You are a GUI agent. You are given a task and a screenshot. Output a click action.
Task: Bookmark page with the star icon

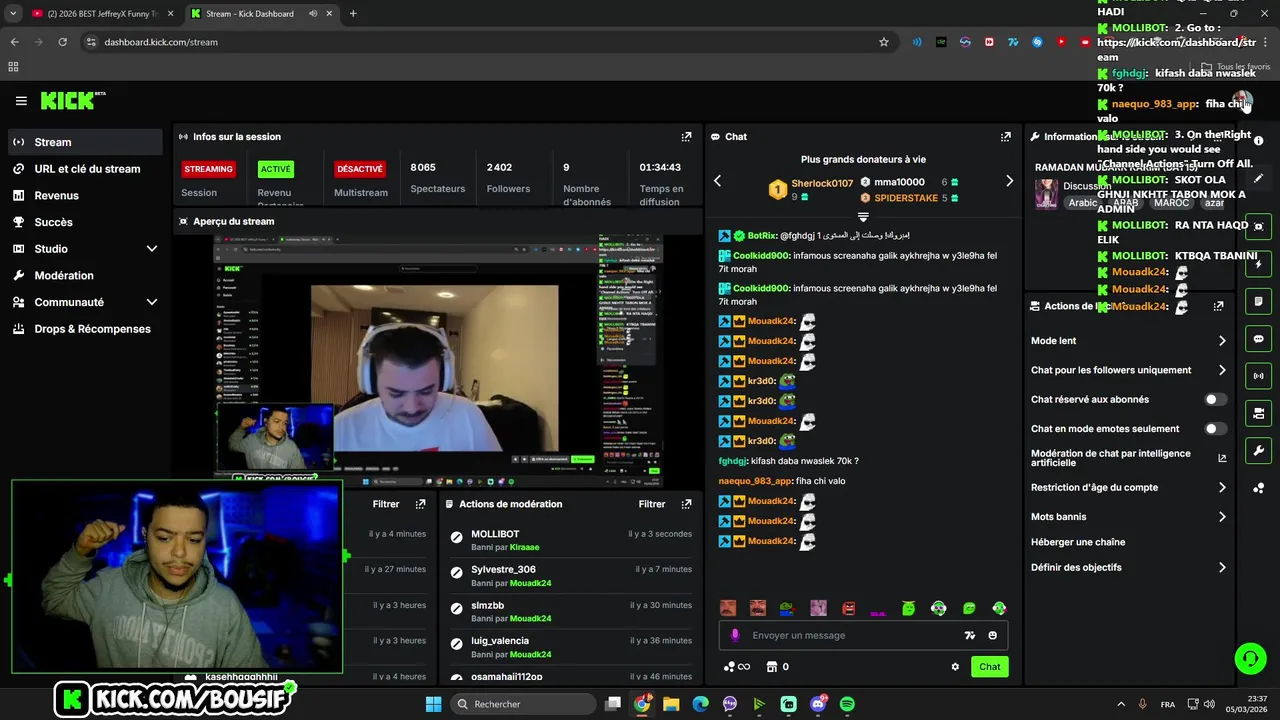(884, 42)
